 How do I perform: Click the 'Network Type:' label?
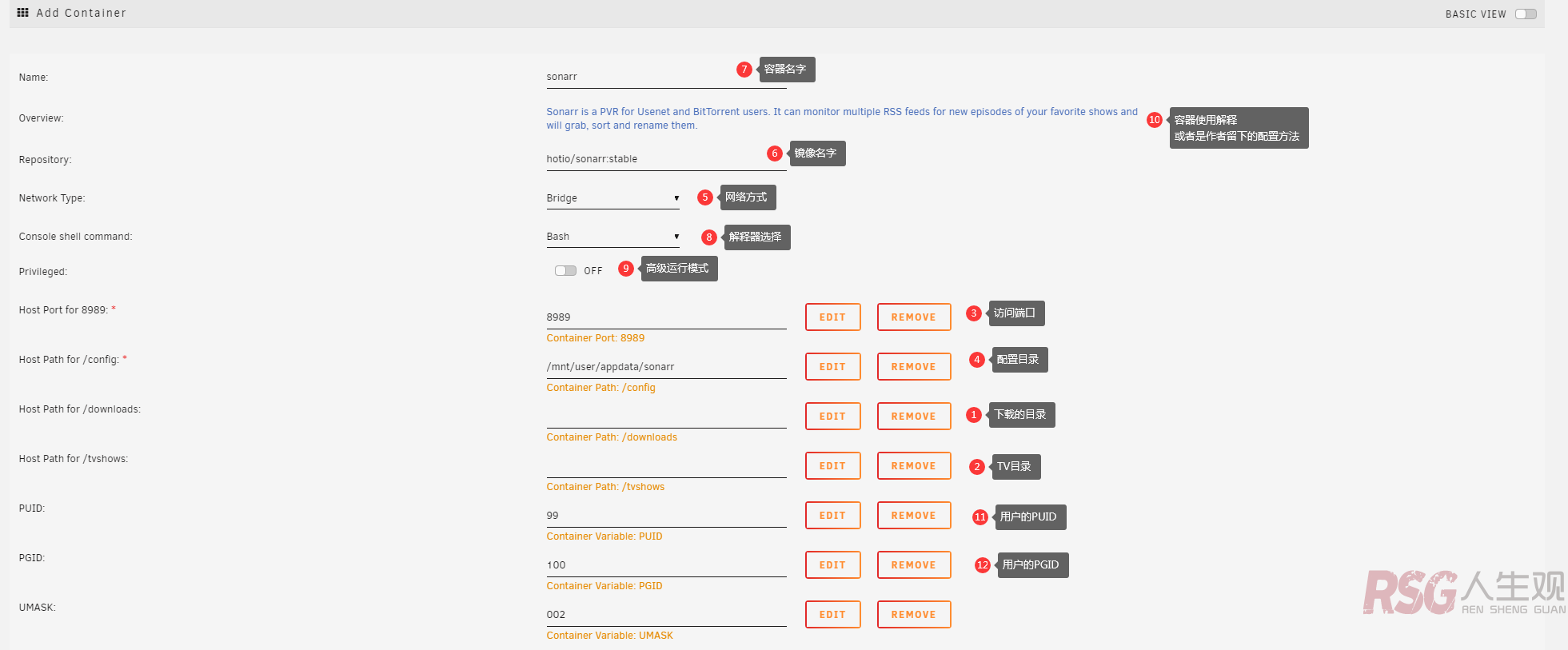(x=52, y=198)
